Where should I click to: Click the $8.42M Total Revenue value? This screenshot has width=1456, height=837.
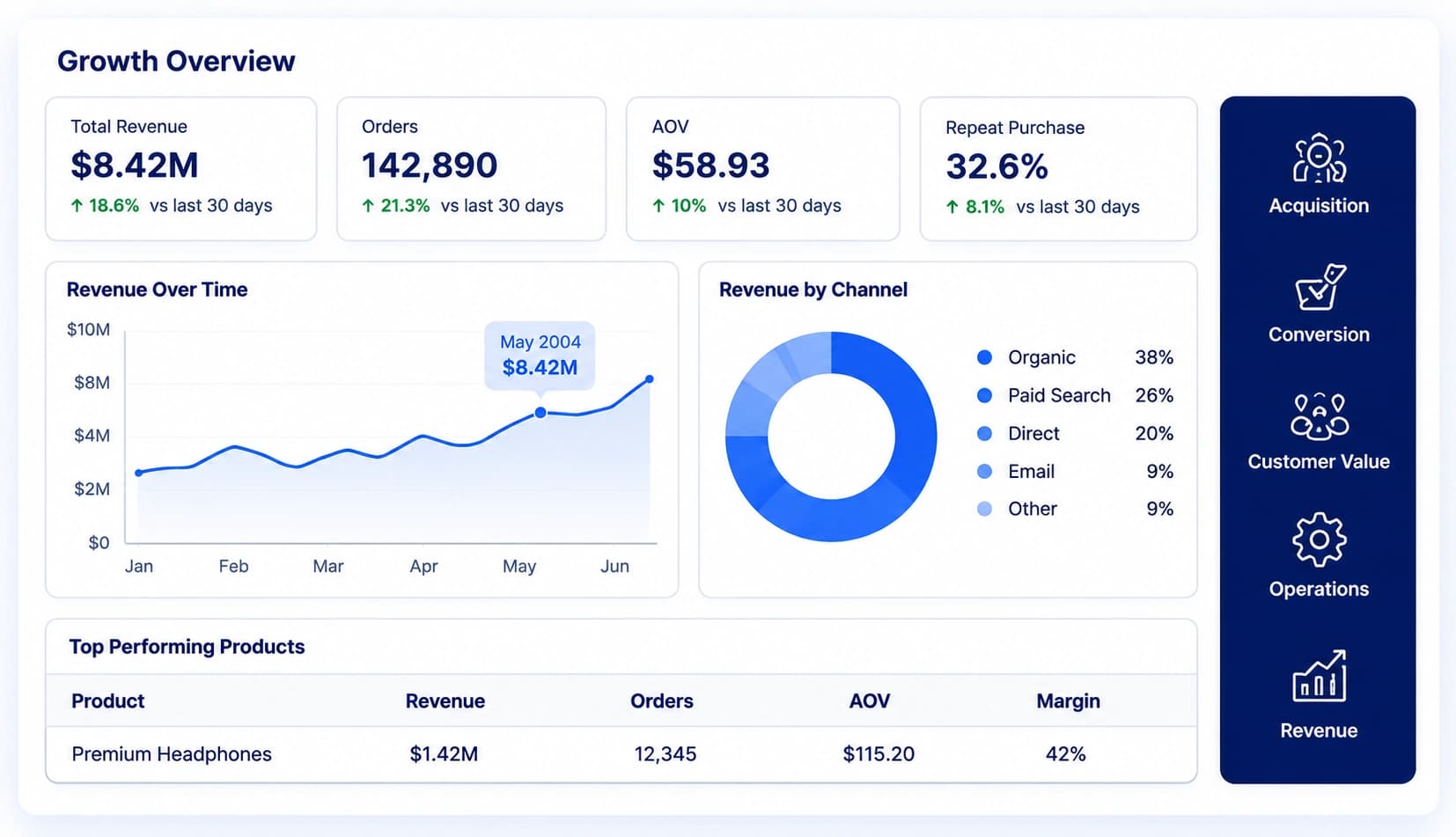135,165
